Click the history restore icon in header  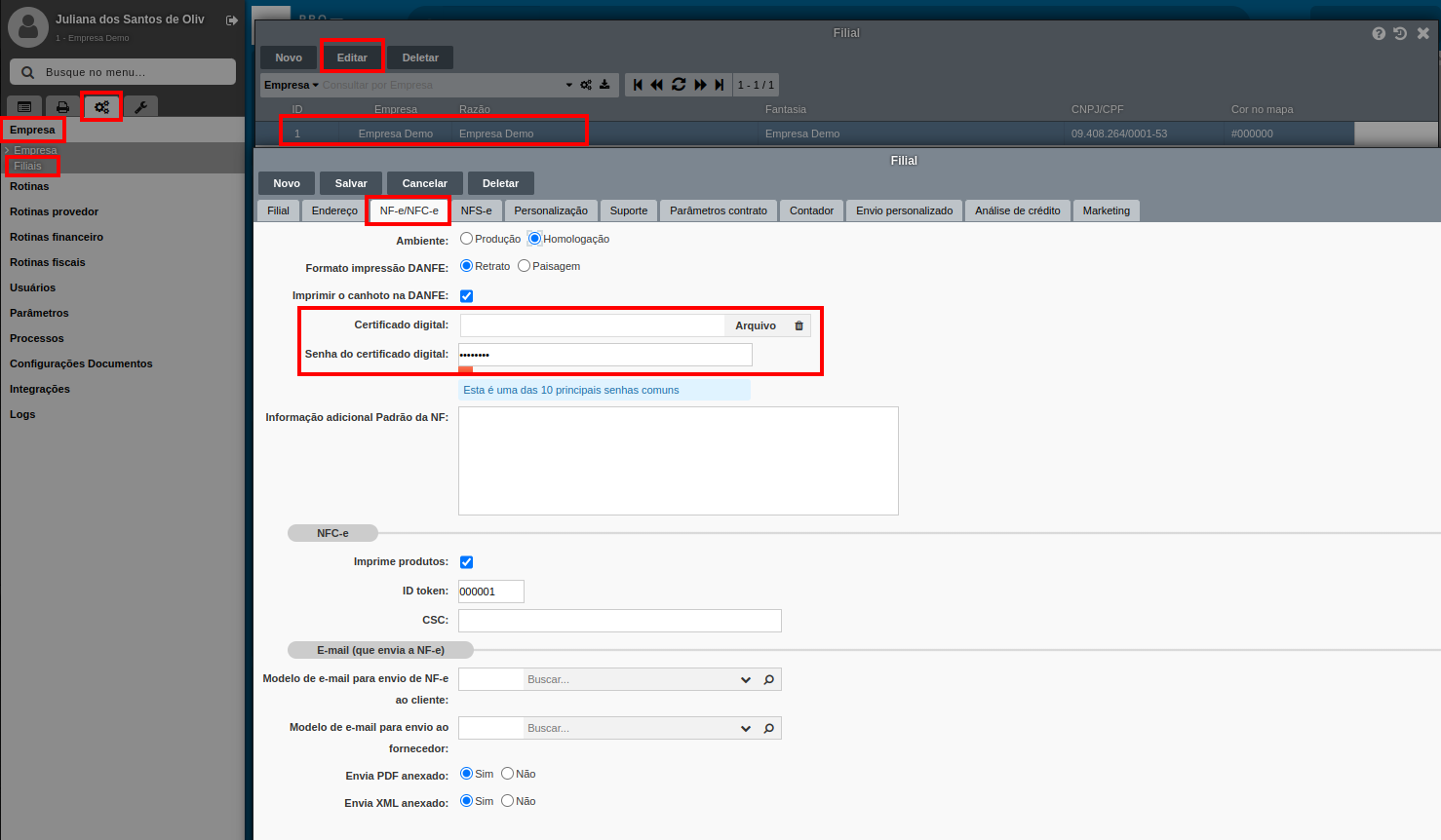1400,33
